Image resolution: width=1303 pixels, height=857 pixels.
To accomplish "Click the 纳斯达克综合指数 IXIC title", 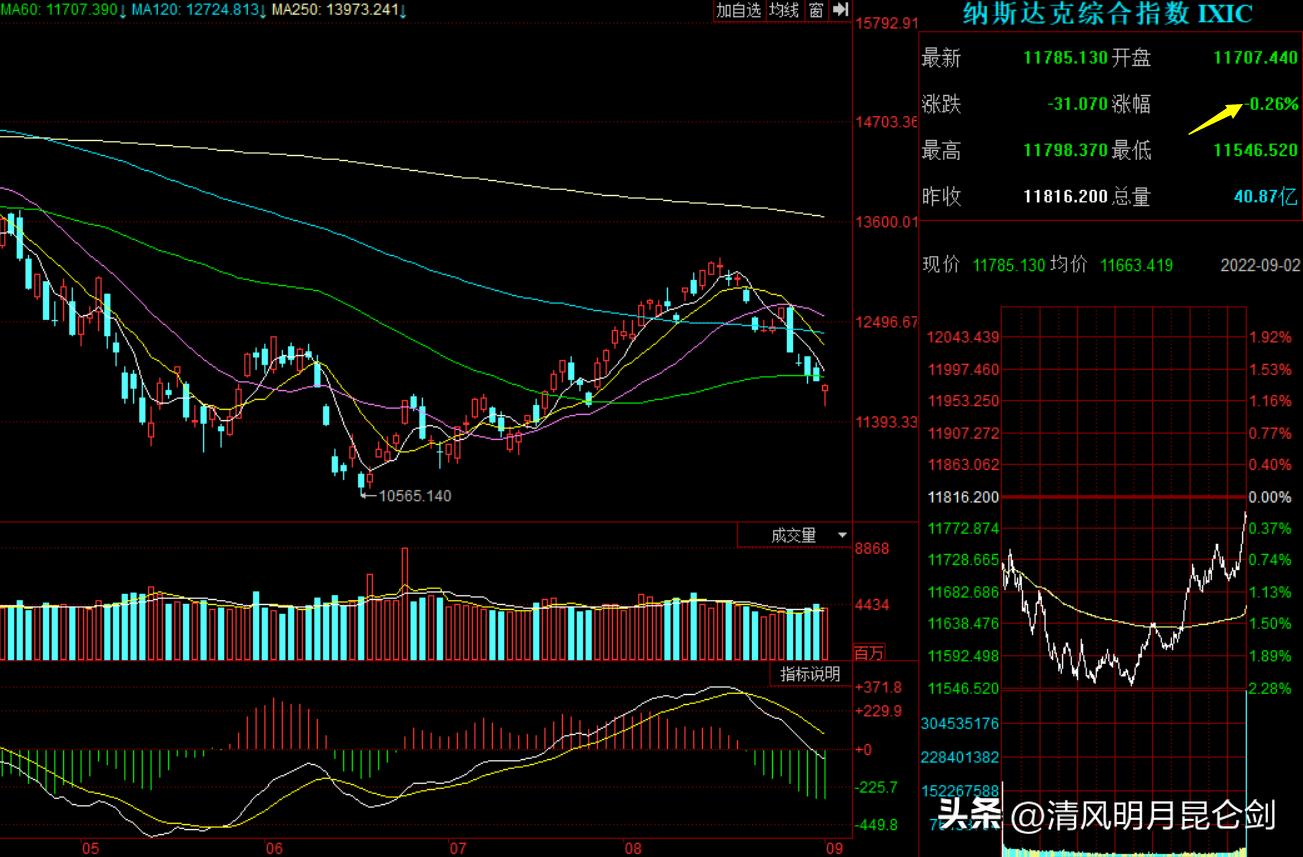I will (x=1107, y=14).
